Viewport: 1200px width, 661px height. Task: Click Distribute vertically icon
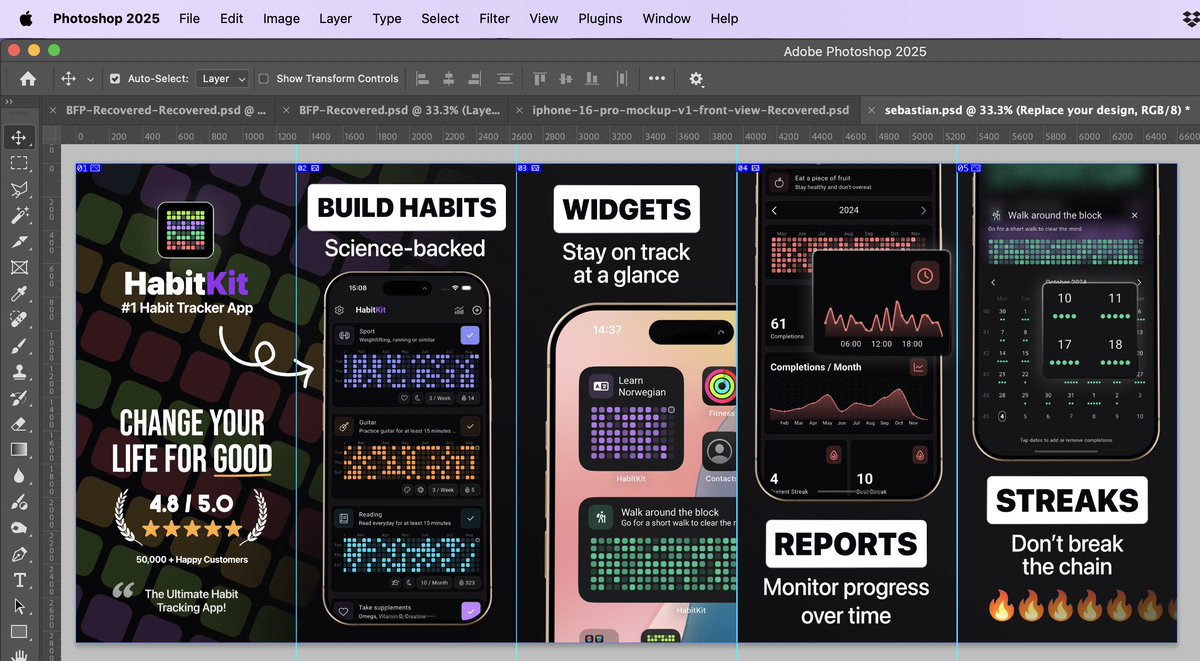point(505,78)
